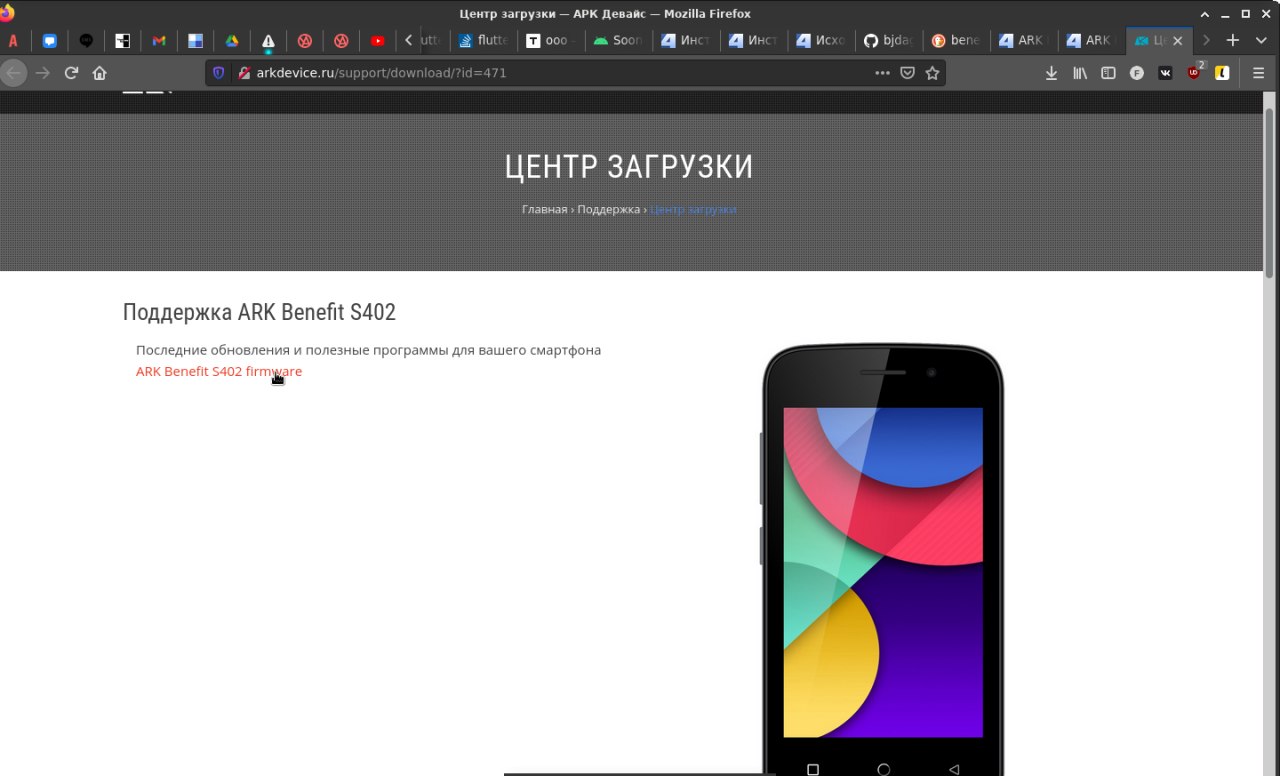1280x776 pixels.
Task: Open the black speech bubble pinned tab
Action: (x=86, y=41)
